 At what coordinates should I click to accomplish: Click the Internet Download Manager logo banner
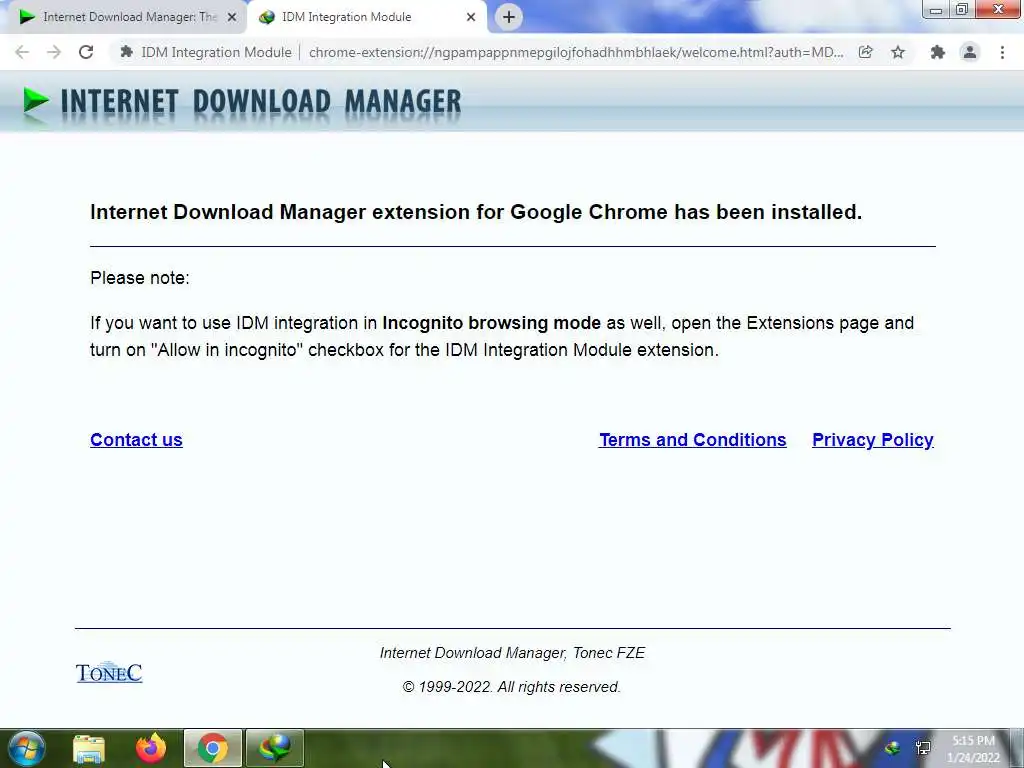coord(242,104)
